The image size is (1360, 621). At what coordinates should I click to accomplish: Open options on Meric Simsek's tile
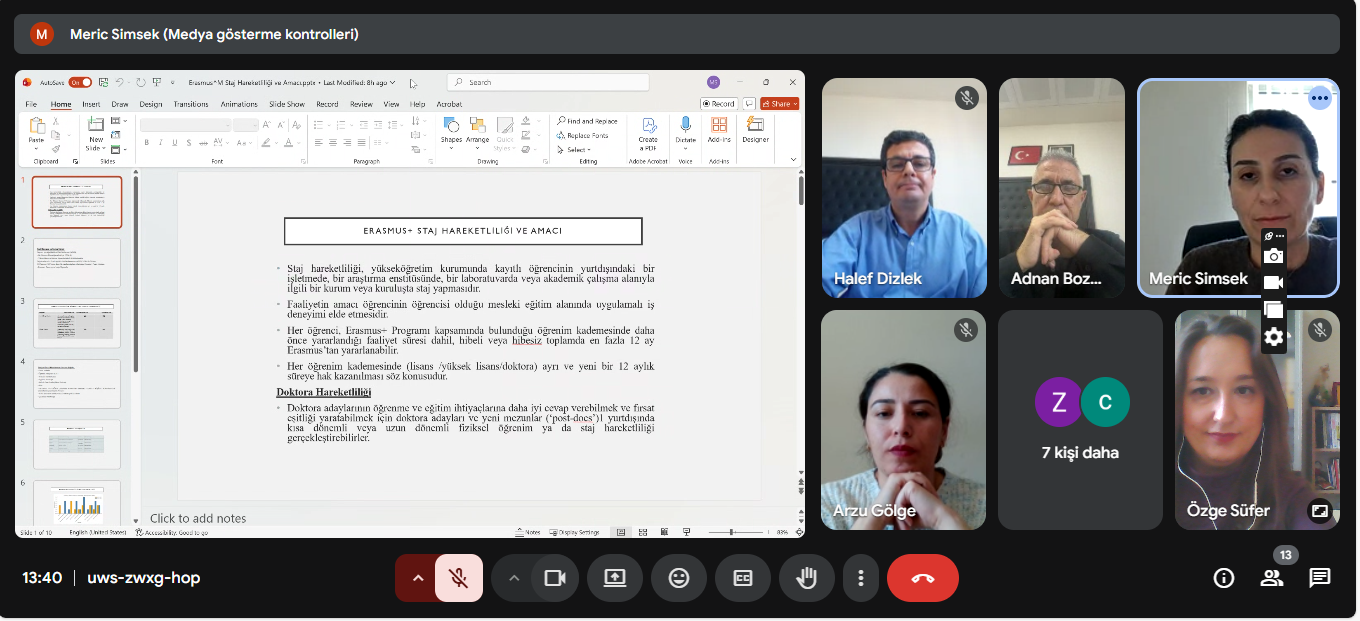tap(1320, 98)
